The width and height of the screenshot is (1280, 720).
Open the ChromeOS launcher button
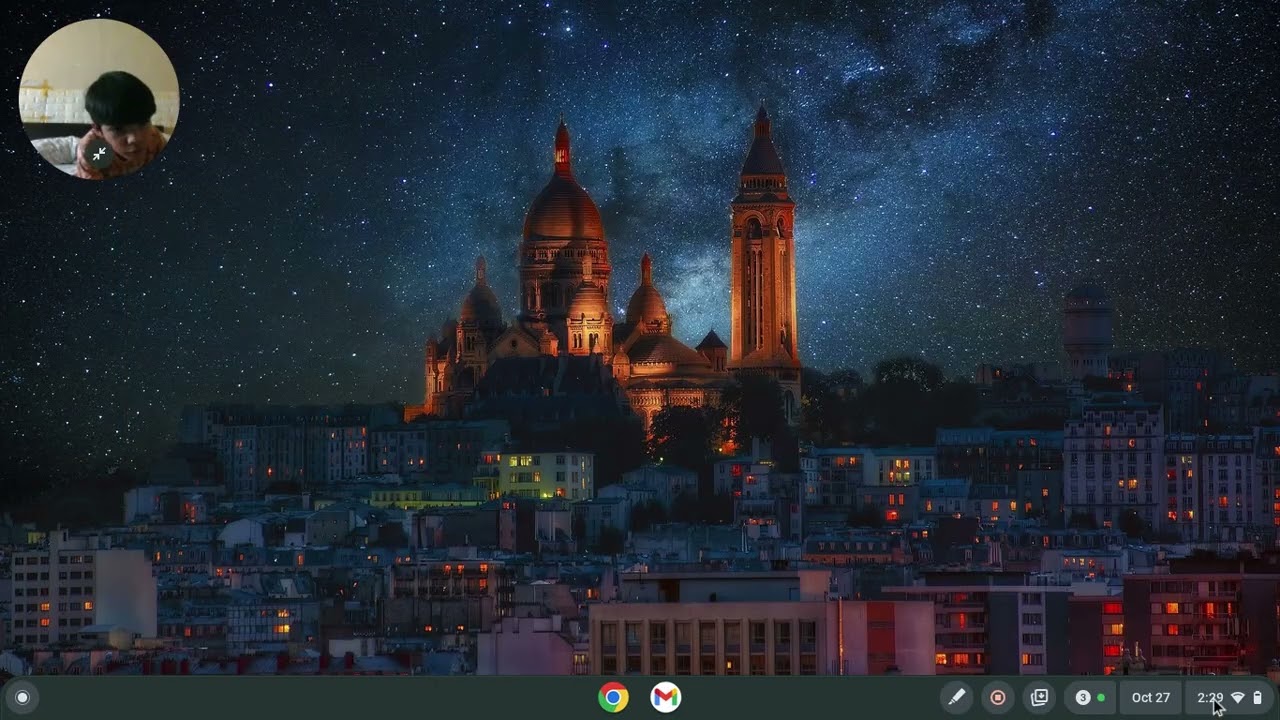click(x=22, y=697)
